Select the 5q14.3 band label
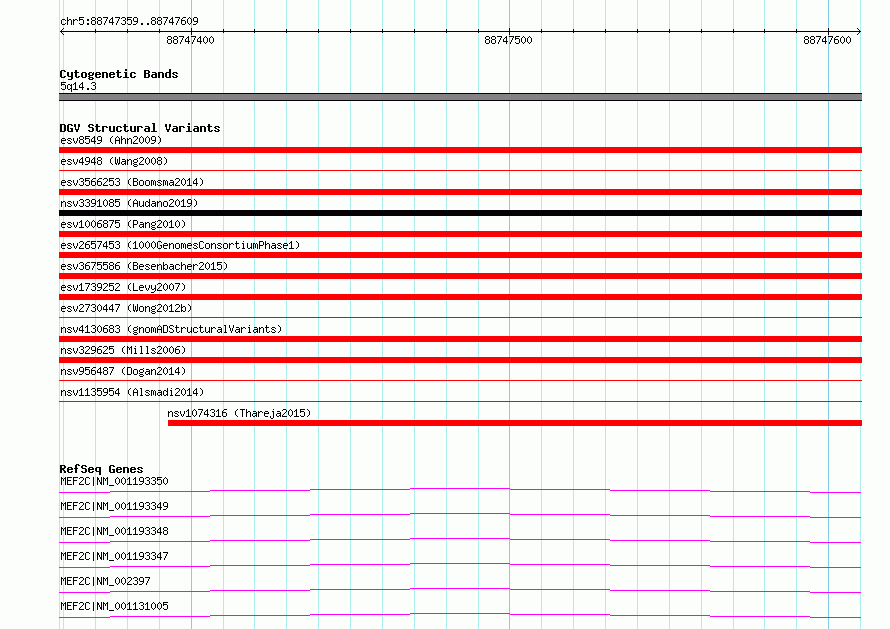The height and width of the screenshot is (629, 890). (78, 86)
